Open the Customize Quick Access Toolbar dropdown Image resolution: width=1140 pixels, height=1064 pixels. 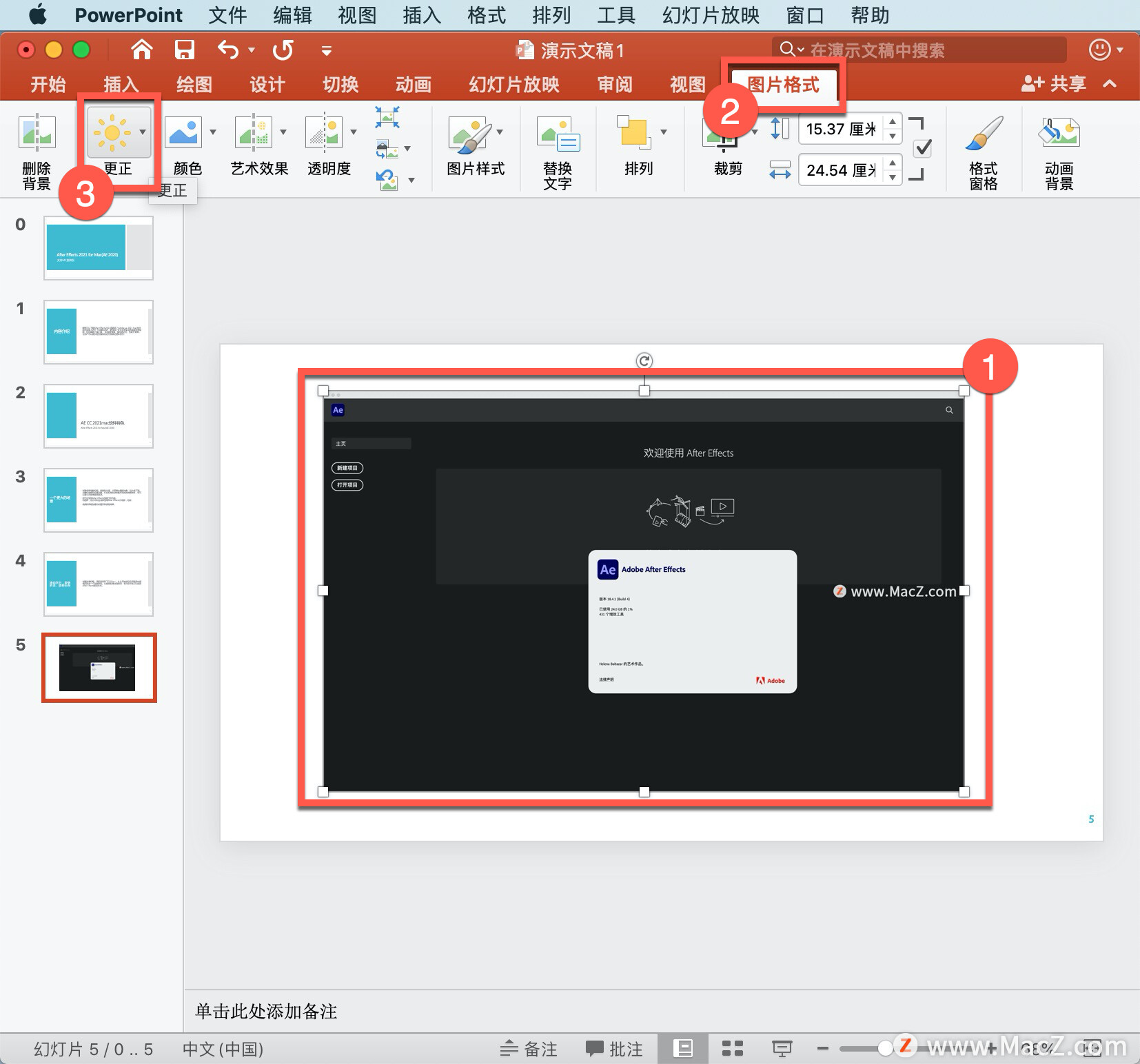(327, 50)
